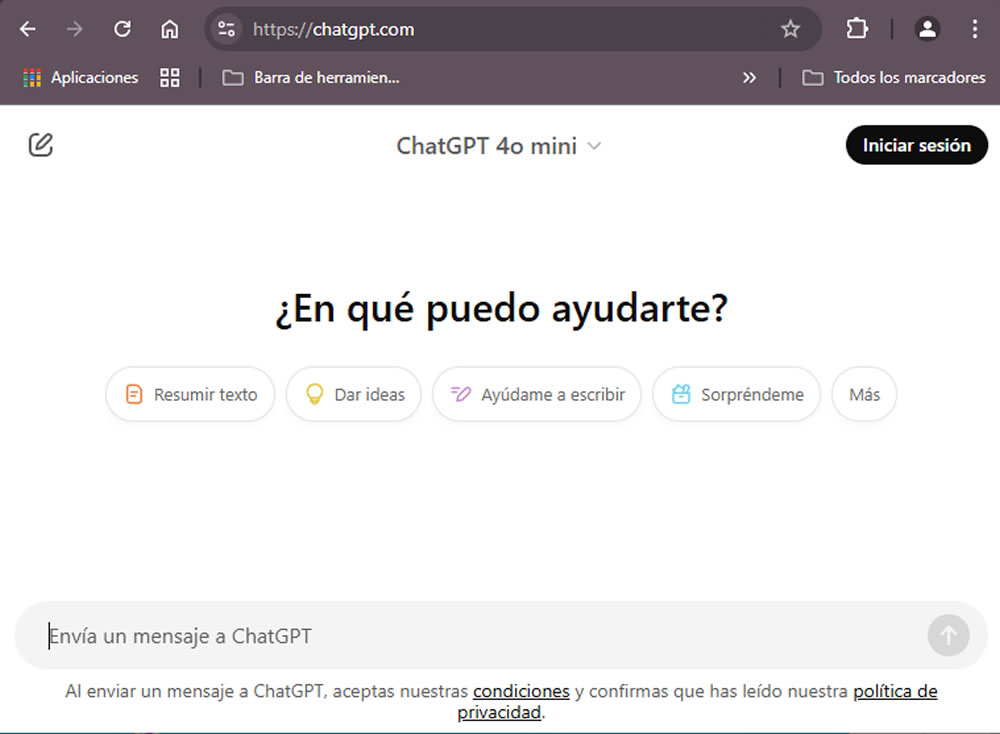Click the chatgpt.com URL in the address bar

tap(334, 29)
